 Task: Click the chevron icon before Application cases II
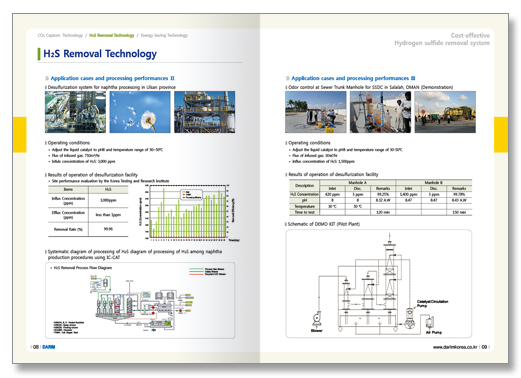[47, 78]
